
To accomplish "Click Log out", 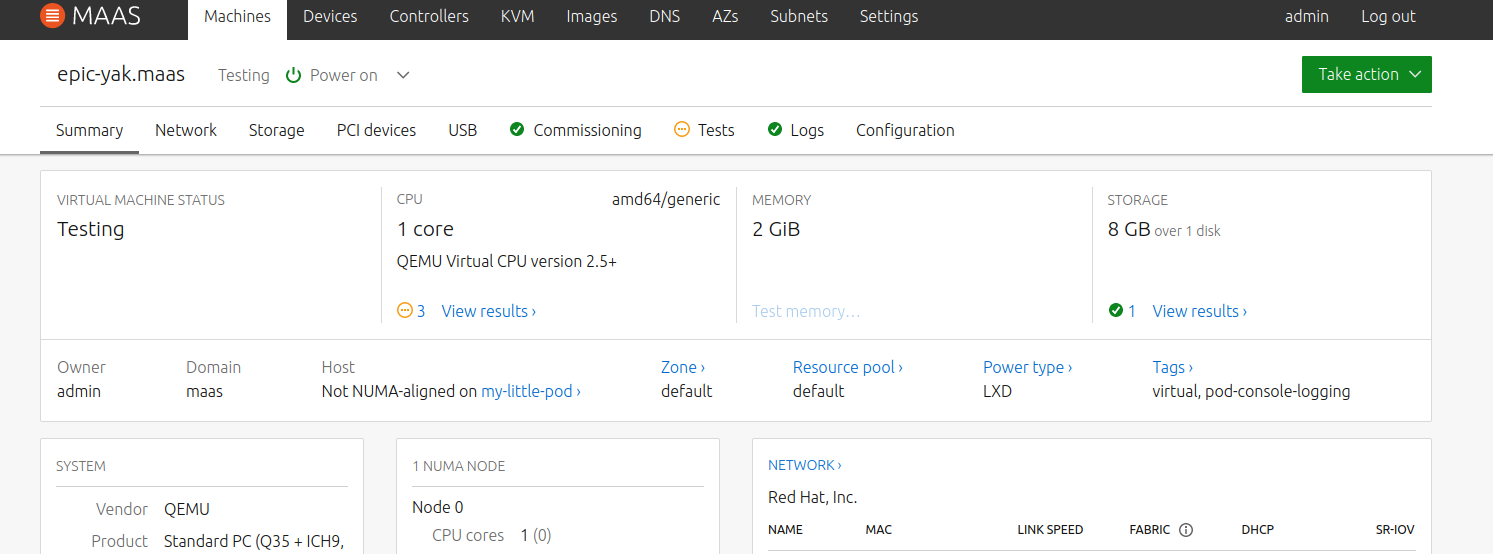I will tap(1388, 16).
